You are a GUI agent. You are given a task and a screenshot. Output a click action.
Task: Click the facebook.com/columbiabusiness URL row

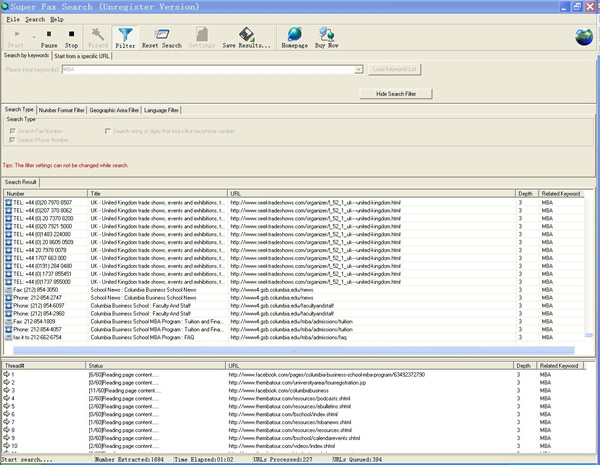[279, 390]
